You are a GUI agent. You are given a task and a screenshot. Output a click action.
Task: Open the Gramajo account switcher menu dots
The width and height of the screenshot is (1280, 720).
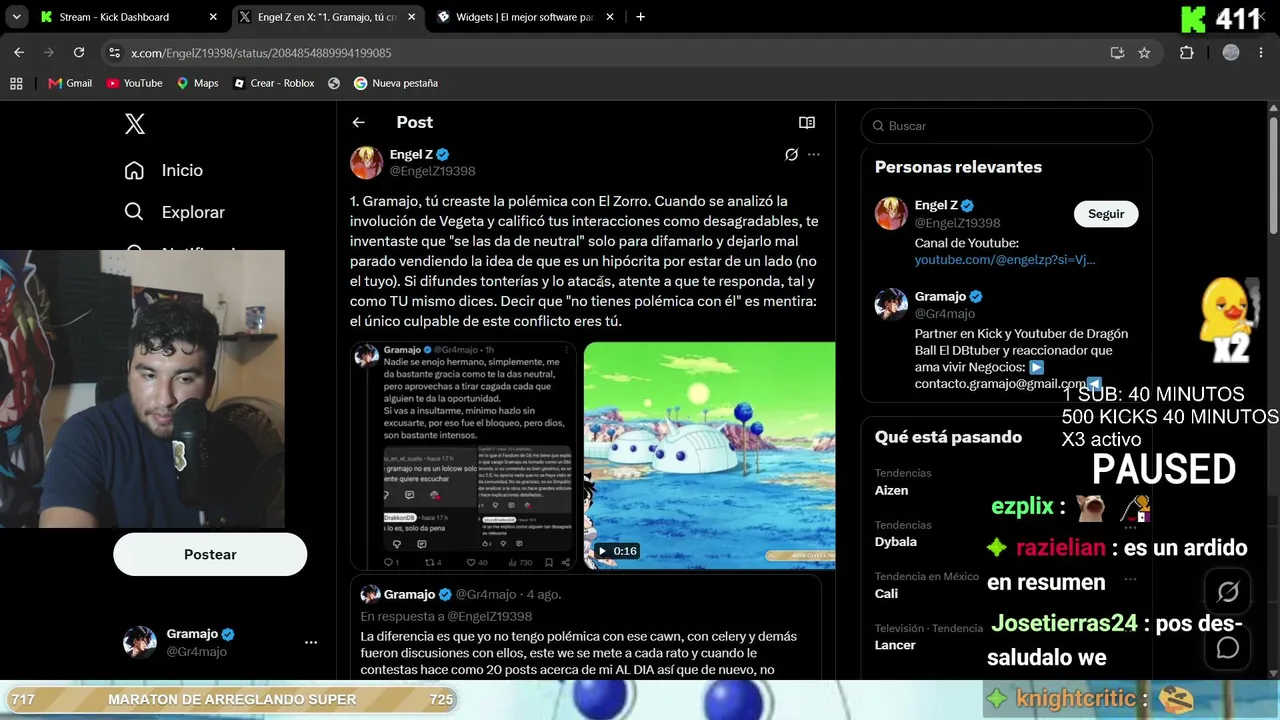(311, 642)
